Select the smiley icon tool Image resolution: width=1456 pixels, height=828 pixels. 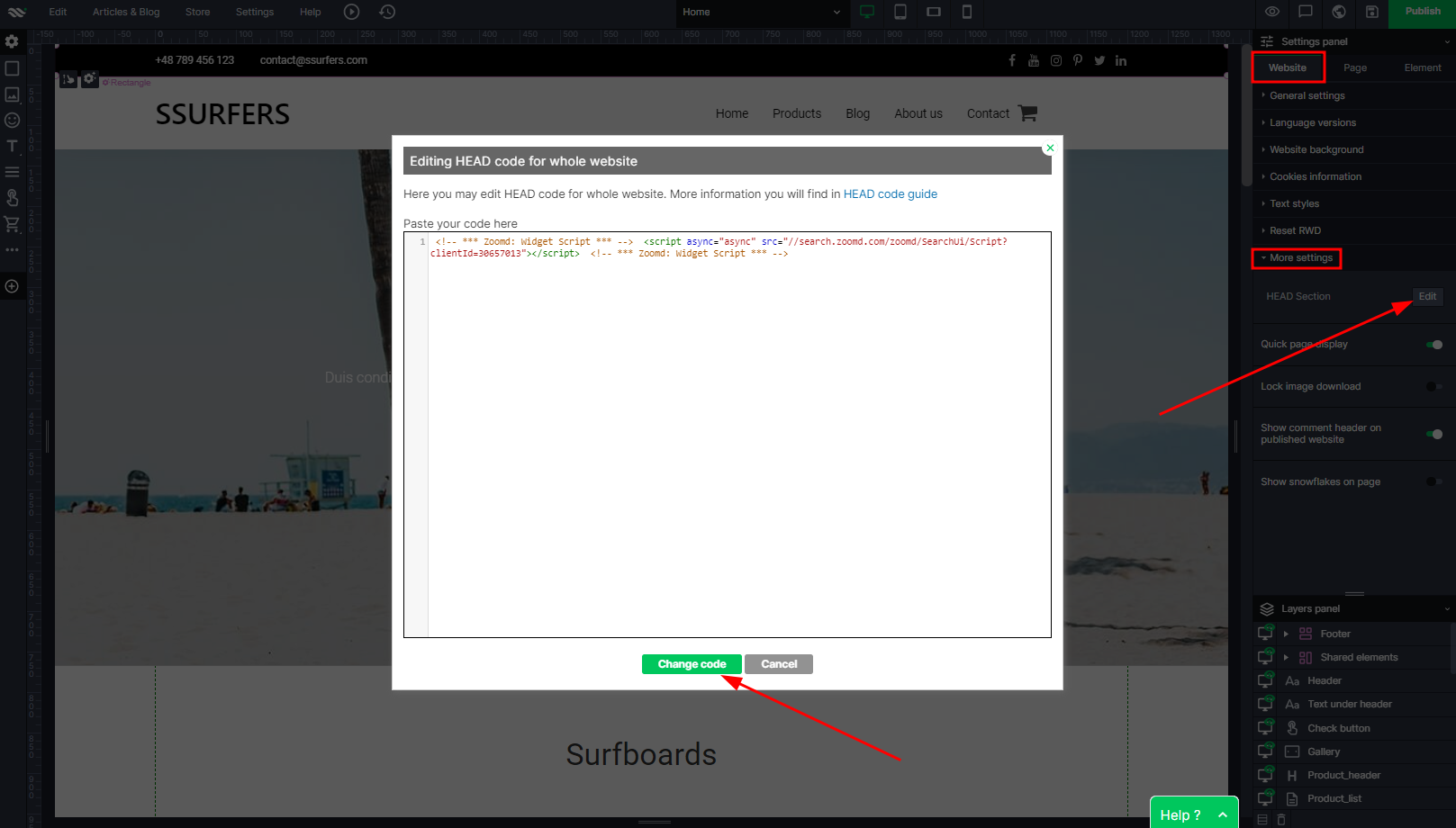coord(12,120)
